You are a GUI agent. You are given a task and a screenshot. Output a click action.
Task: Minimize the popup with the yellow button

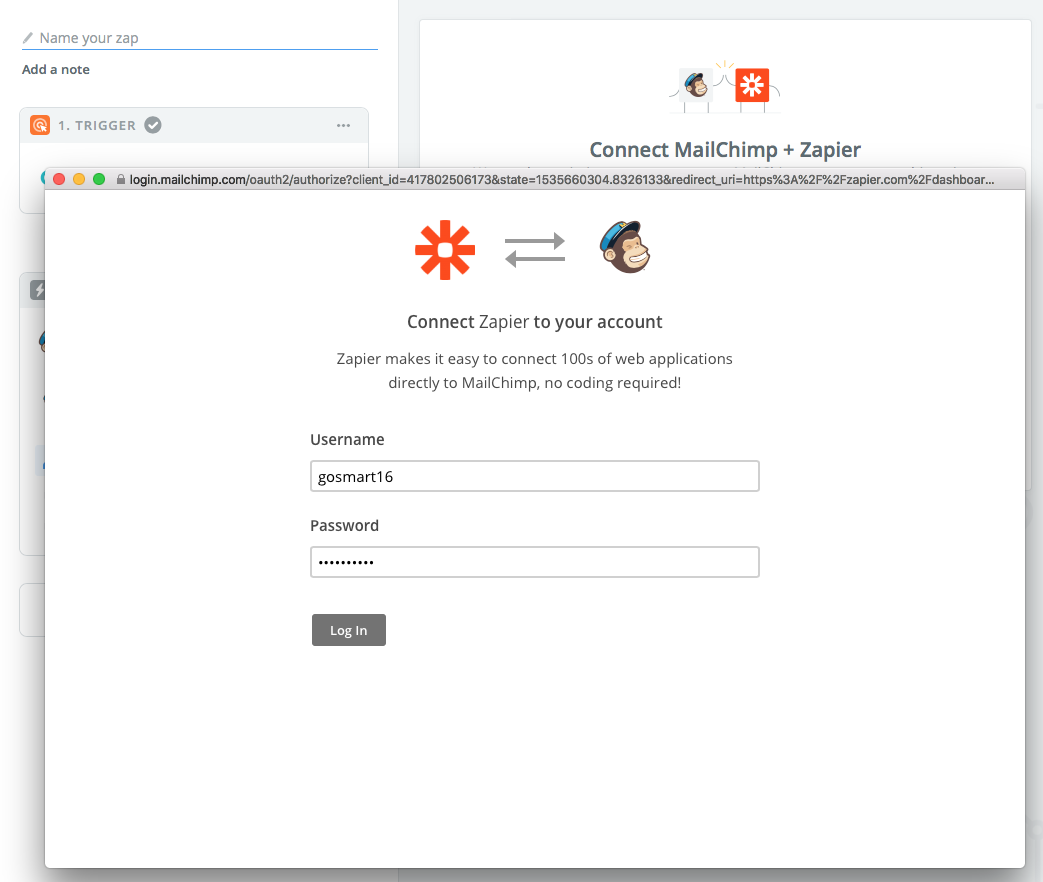point(78,179)
